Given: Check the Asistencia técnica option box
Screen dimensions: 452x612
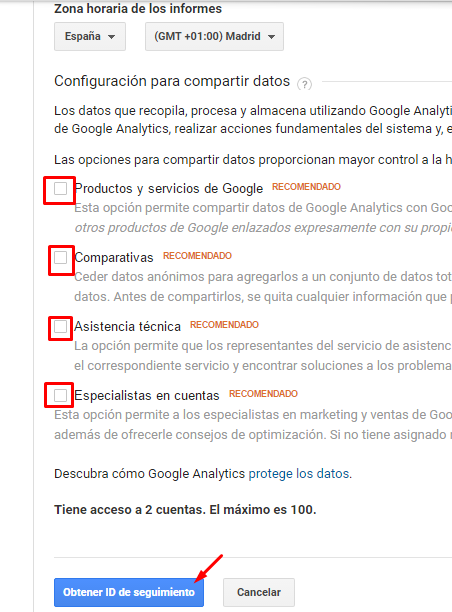Looking at the screenshot, I should point(61,327).
